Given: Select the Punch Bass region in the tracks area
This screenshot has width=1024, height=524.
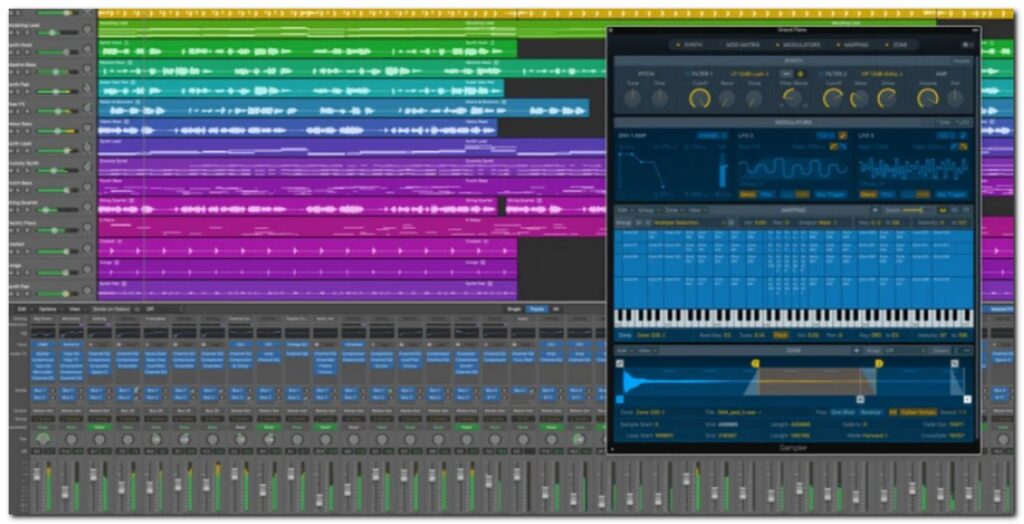Looking at the screenshot, I should click(x=353, y=186).
